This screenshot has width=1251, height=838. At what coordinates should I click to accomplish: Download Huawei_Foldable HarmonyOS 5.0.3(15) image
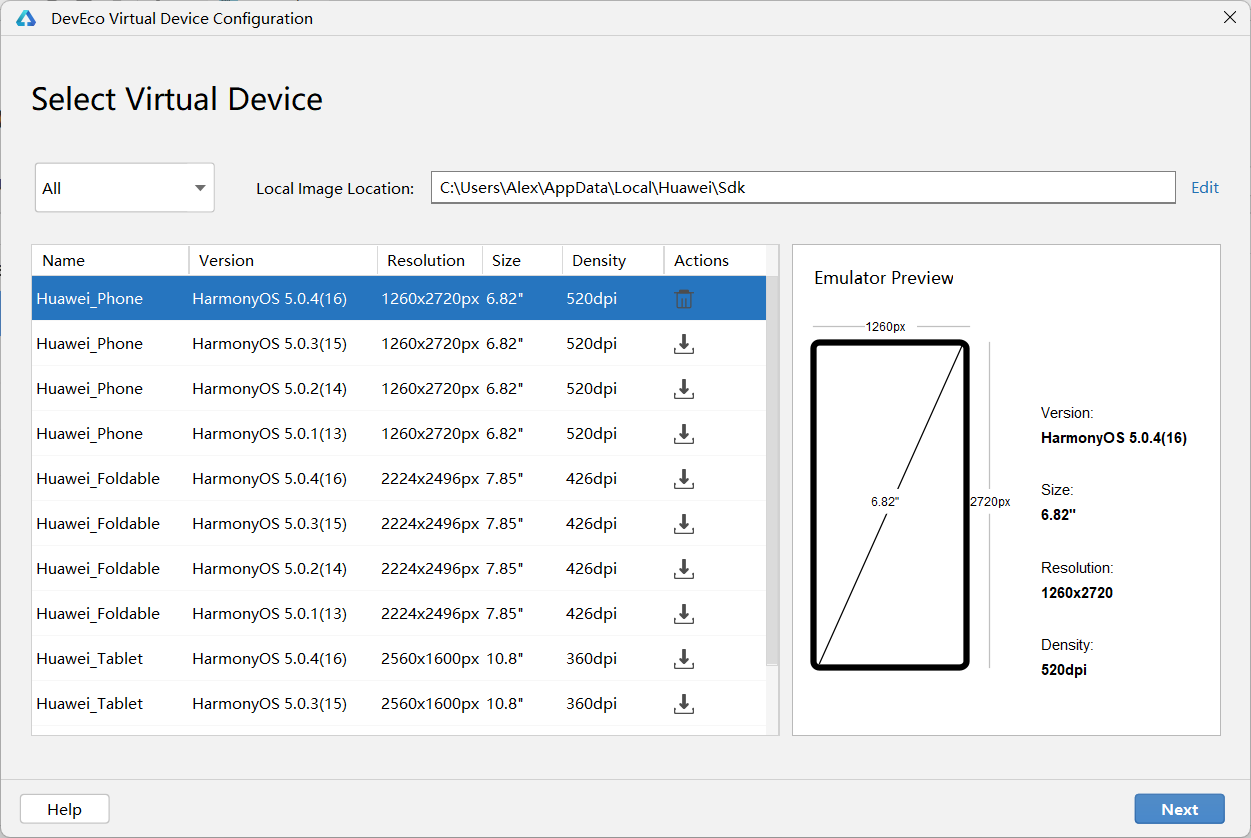684,524
